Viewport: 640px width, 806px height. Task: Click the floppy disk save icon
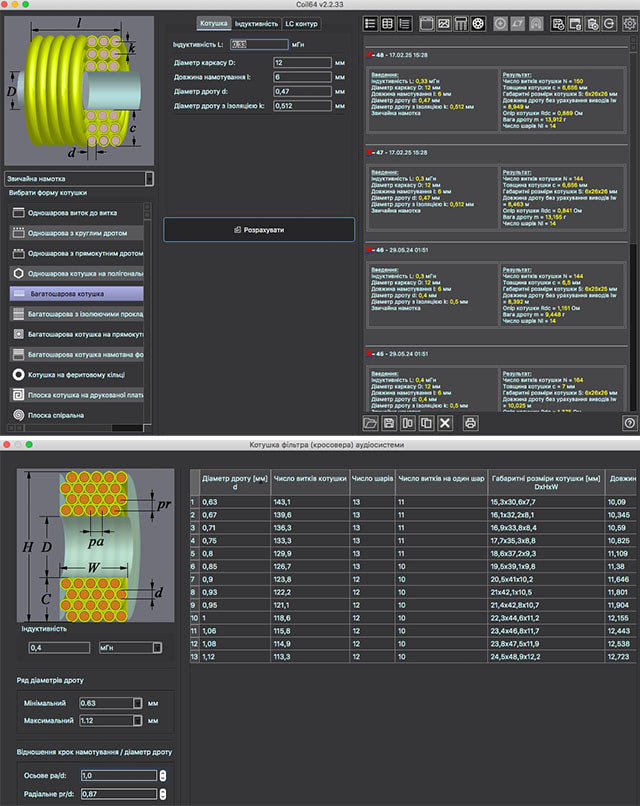pos(389,423)
